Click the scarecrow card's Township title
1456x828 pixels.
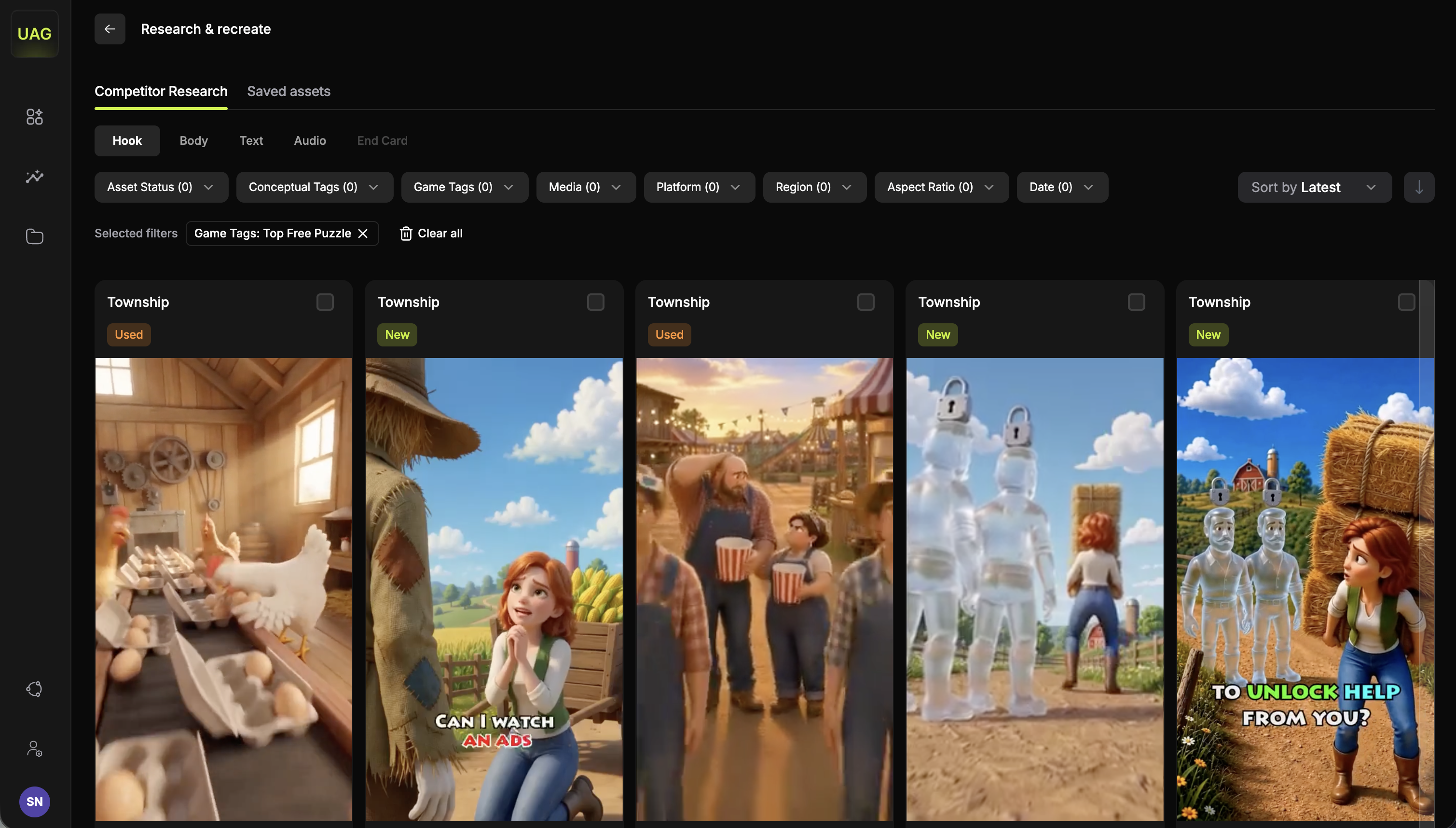408,302
